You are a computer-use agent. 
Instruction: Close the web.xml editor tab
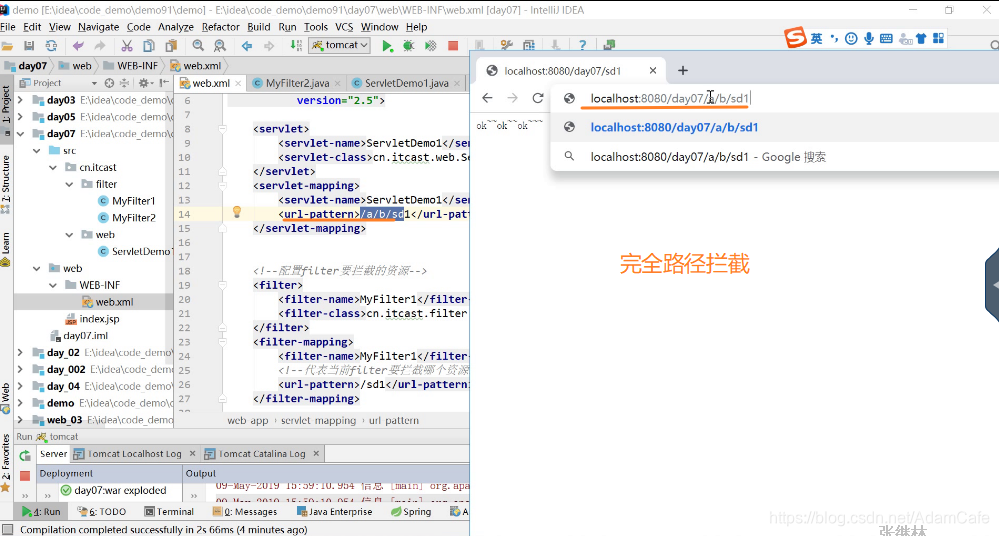pos(238,83)
